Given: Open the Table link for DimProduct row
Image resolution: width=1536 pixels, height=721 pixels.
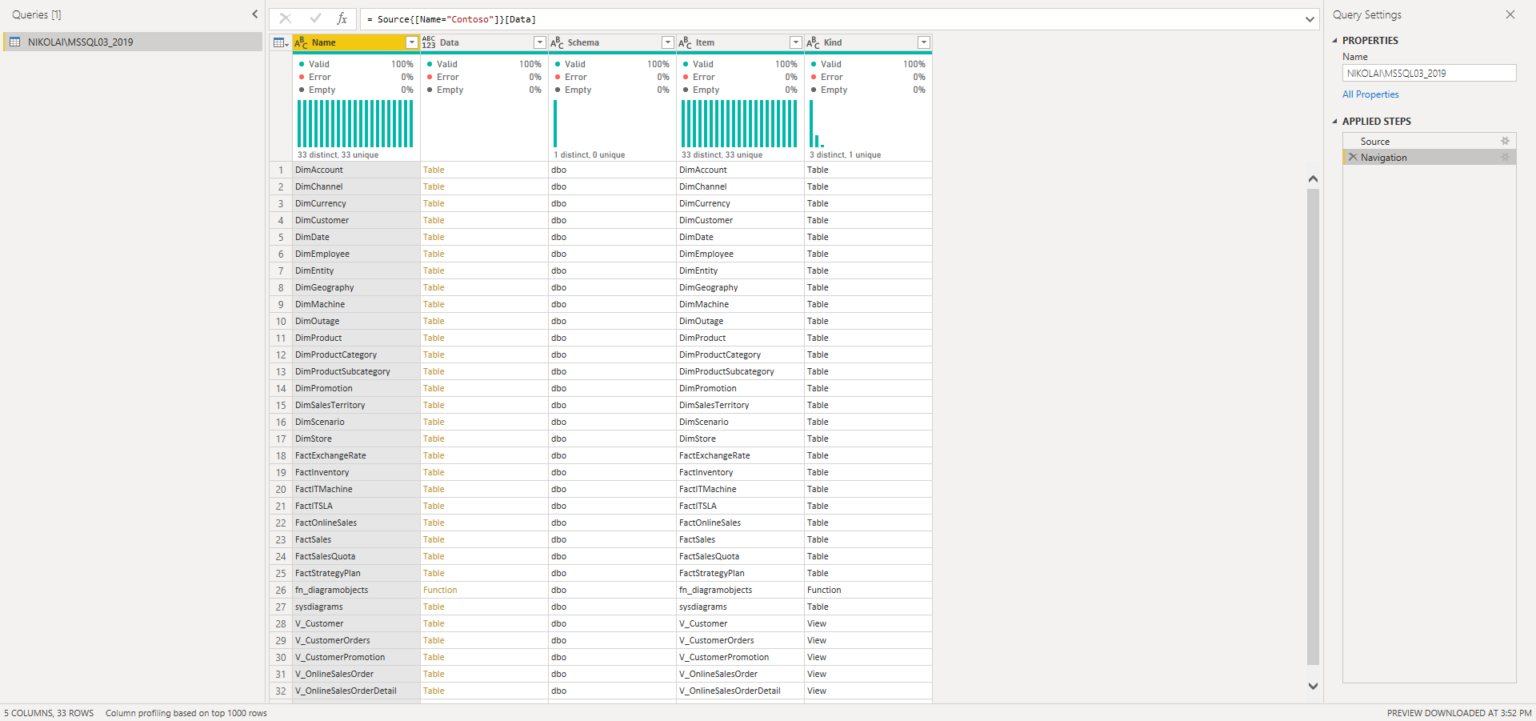Looking at the screenshot, I should click(x=433, y=338).
